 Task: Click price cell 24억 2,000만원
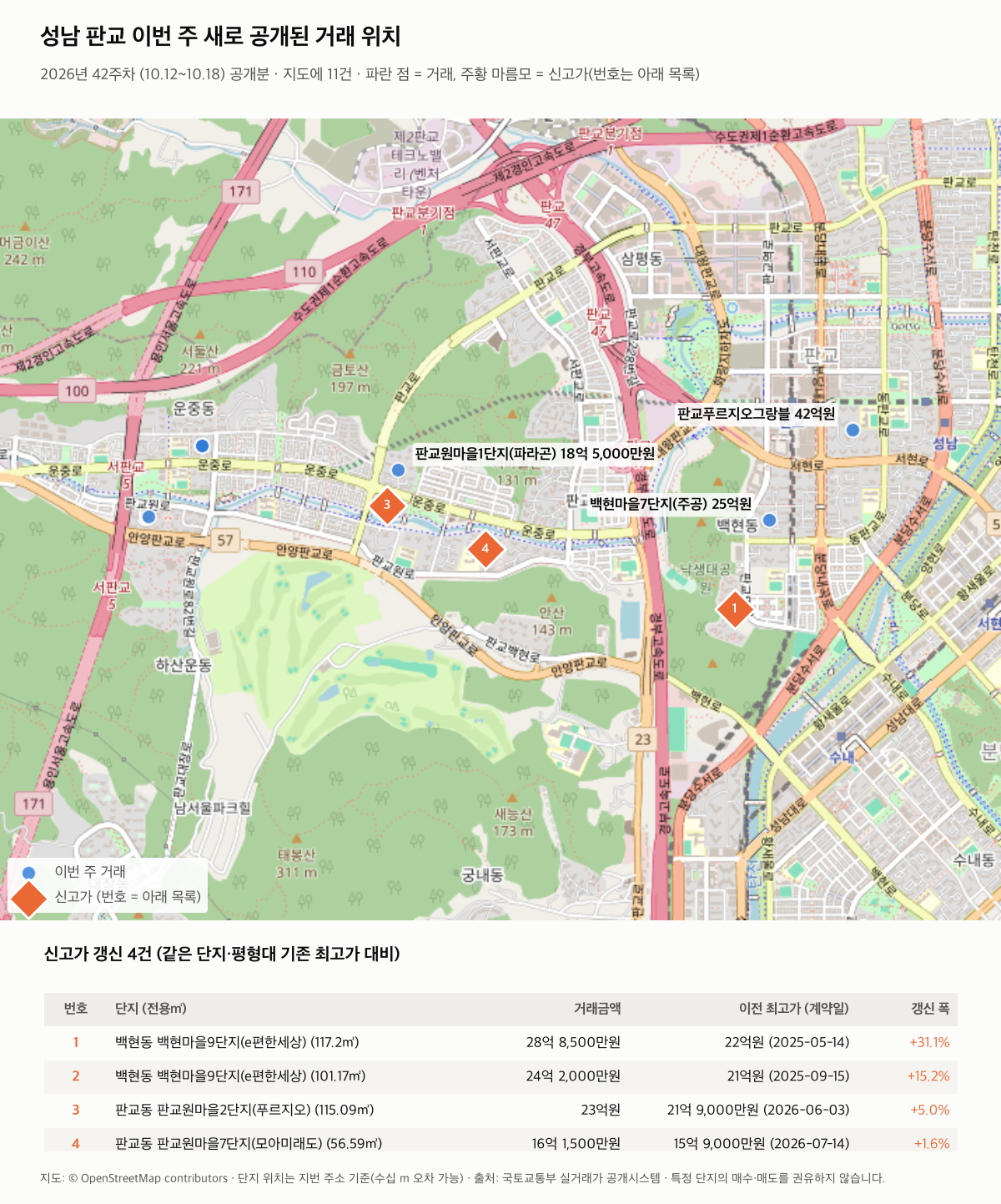[573, 1076]
